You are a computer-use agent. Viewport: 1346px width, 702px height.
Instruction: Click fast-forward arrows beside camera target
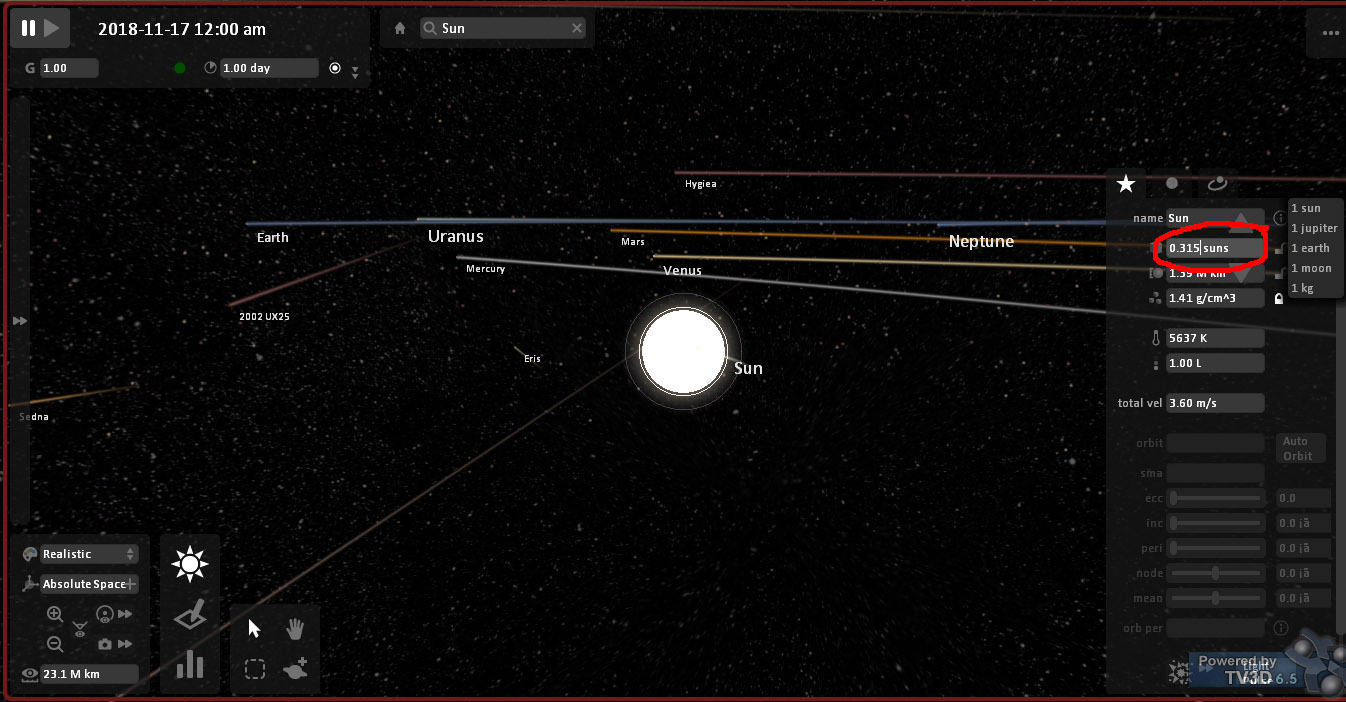click(x=125, y=614)
